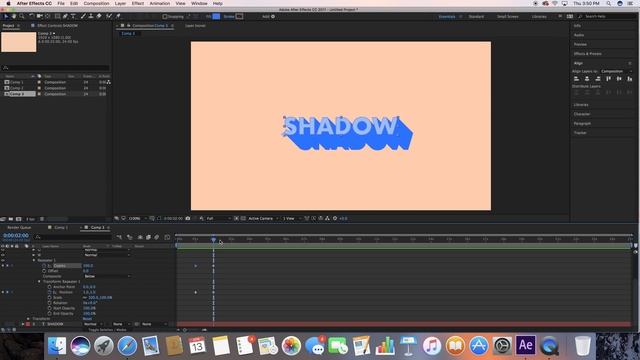This screenshot has width=640, height=360.
Task: Select the Rectangle shape tool
Action: pyautogui.click(x=58, y=16)
